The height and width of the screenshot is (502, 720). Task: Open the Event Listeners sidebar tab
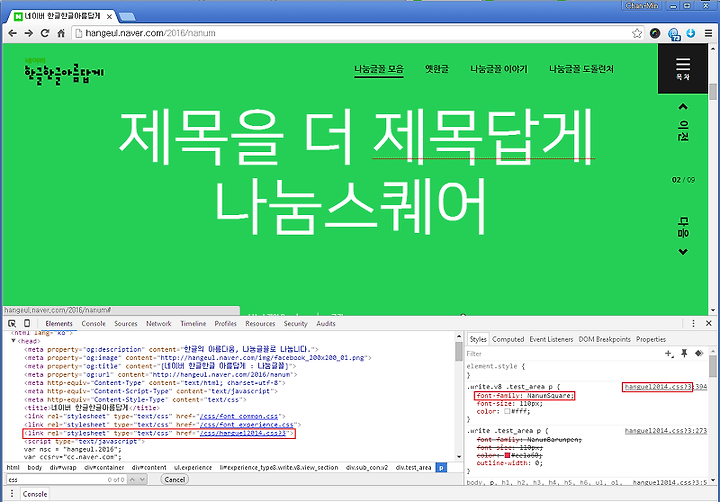[551, 339]
